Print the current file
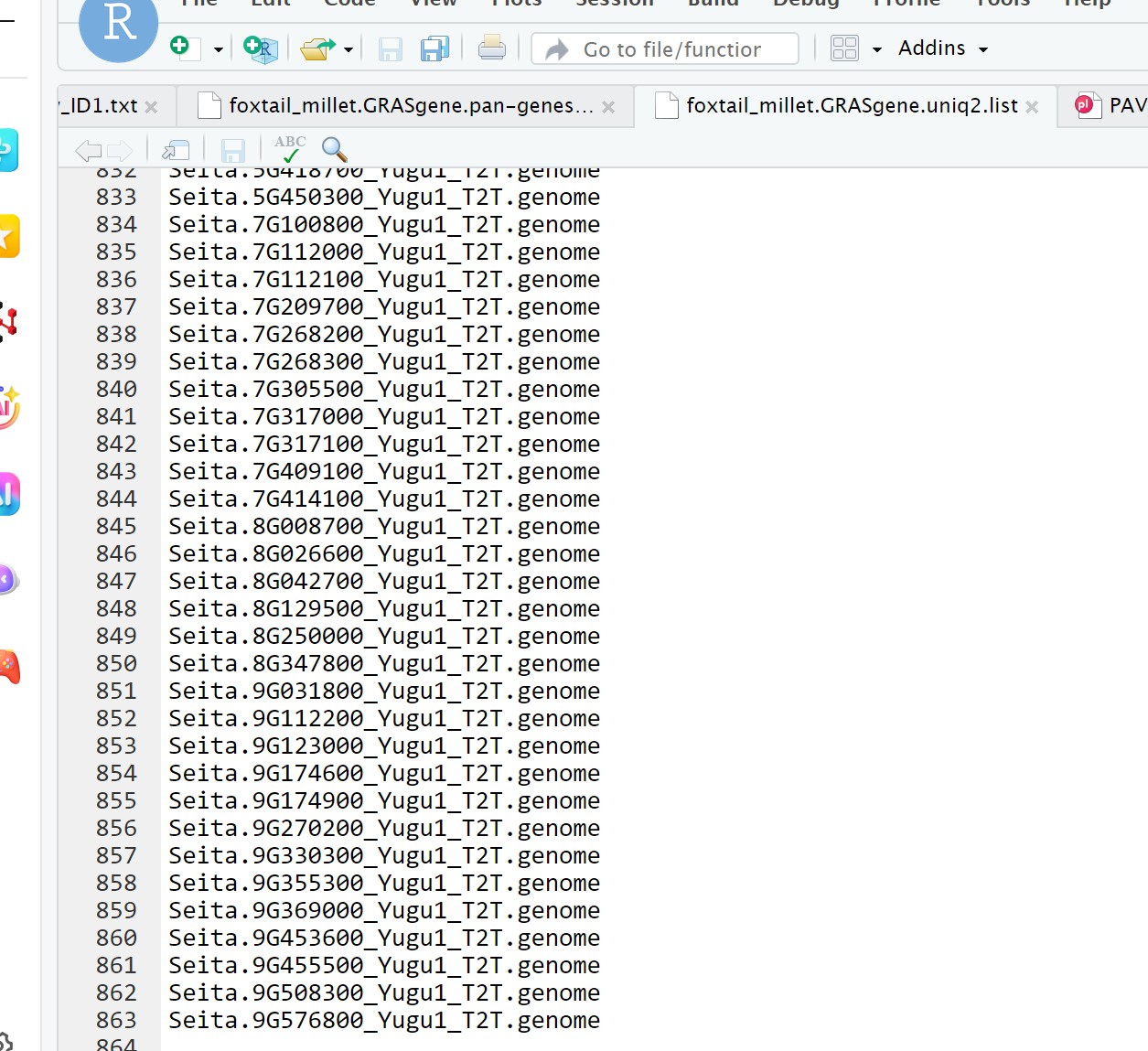 [491, 48]
